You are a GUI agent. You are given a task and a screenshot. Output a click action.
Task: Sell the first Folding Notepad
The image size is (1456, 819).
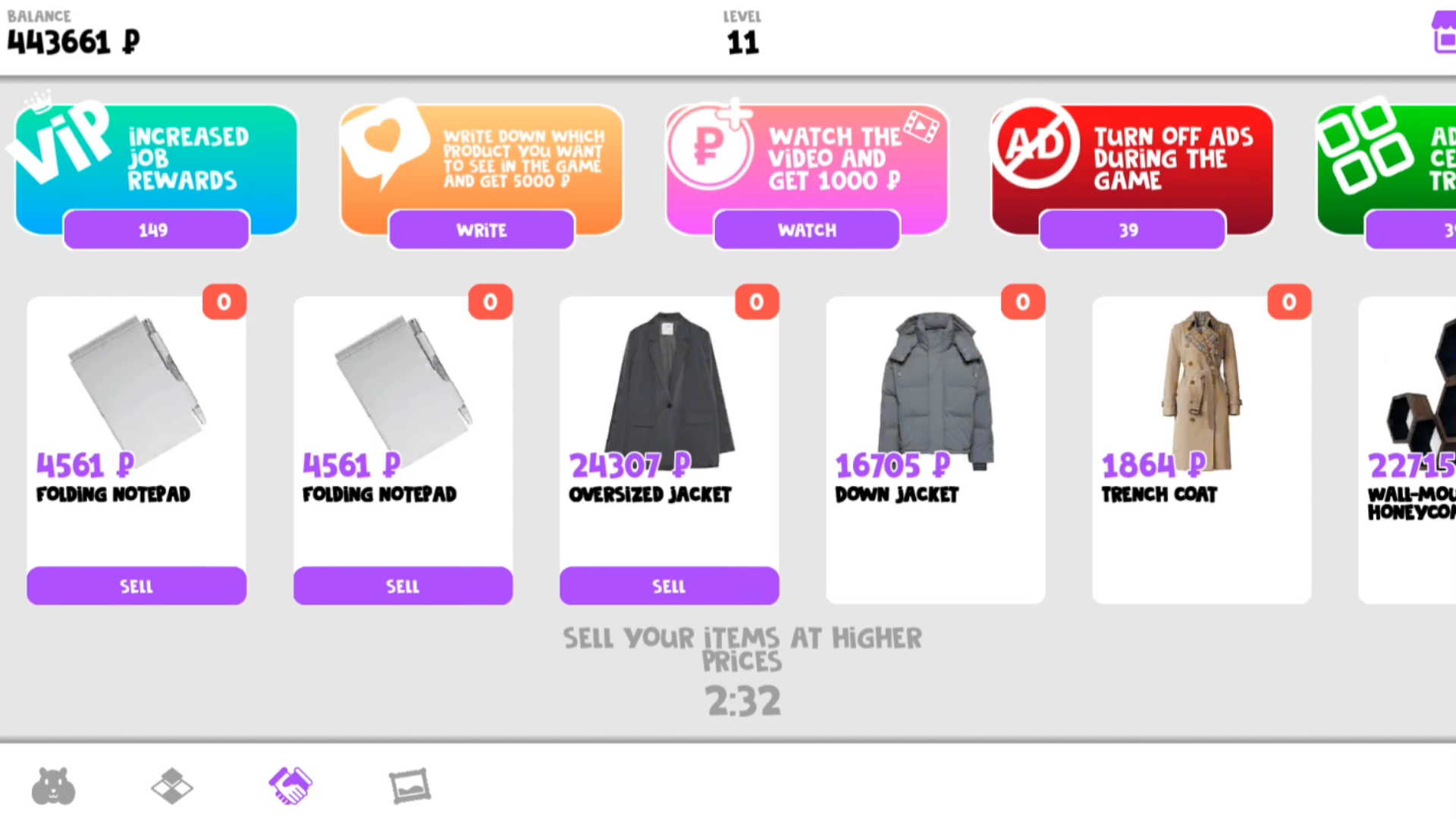tap(136, 585)
